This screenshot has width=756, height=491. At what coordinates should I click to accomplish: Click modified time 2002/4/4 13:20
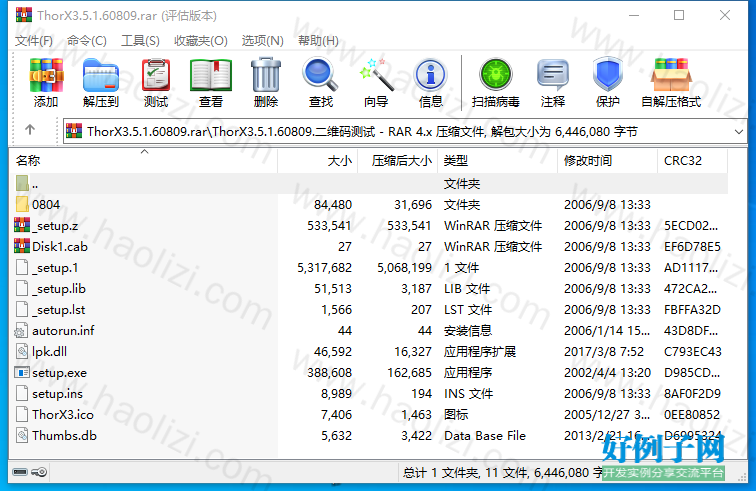[x=607, y=373]
